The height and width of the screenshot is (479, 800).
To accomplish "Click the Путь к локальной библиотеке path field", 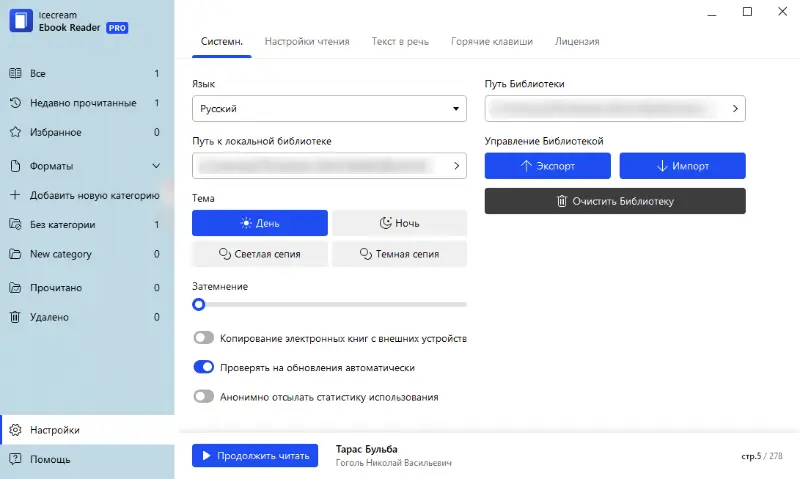I will tap(329, 166).
